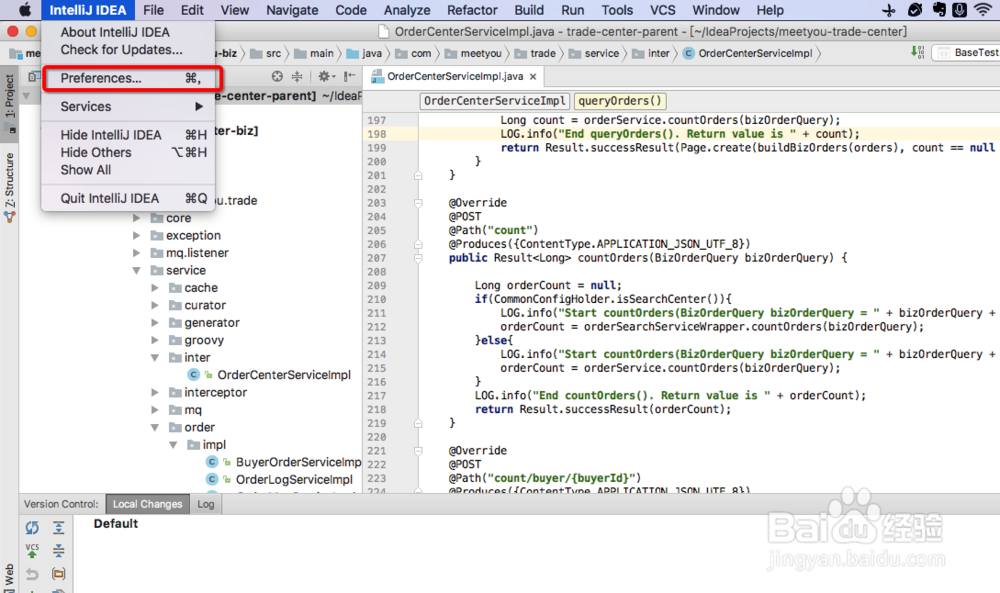Click the scroll-from-source target icon

coord(277,77)
